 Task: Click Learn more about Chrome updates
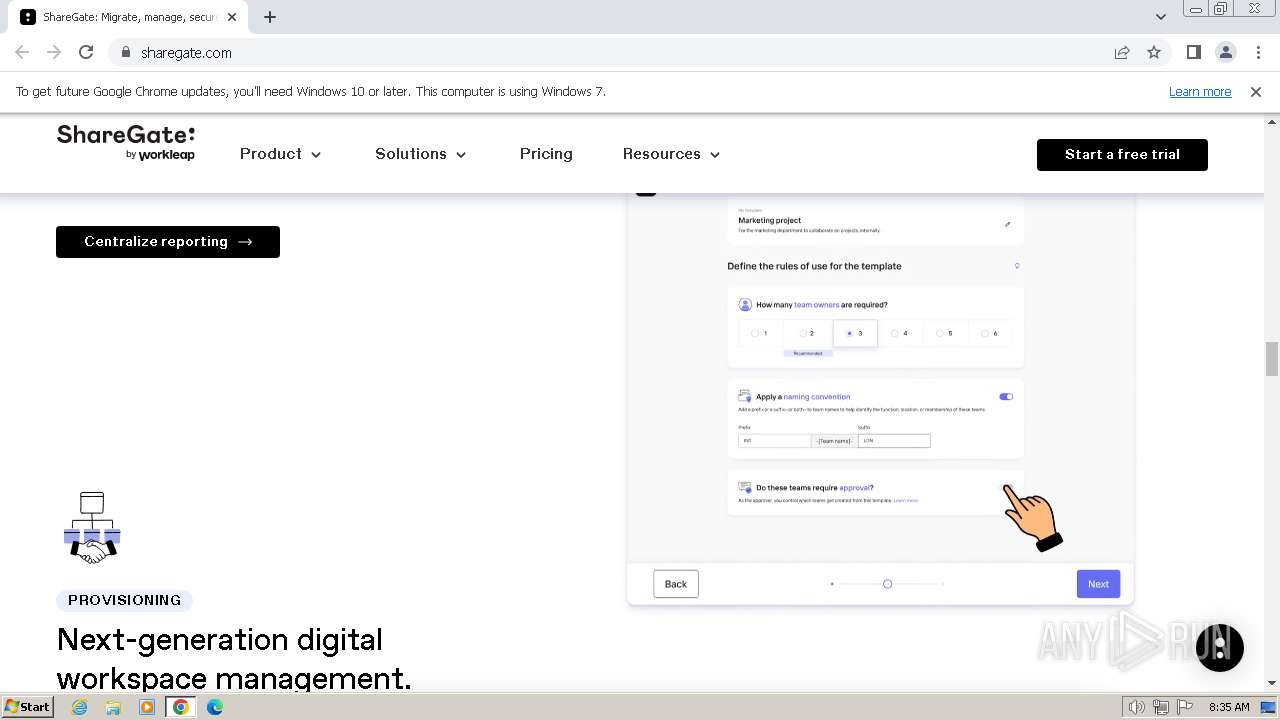tap(1200, 91)
